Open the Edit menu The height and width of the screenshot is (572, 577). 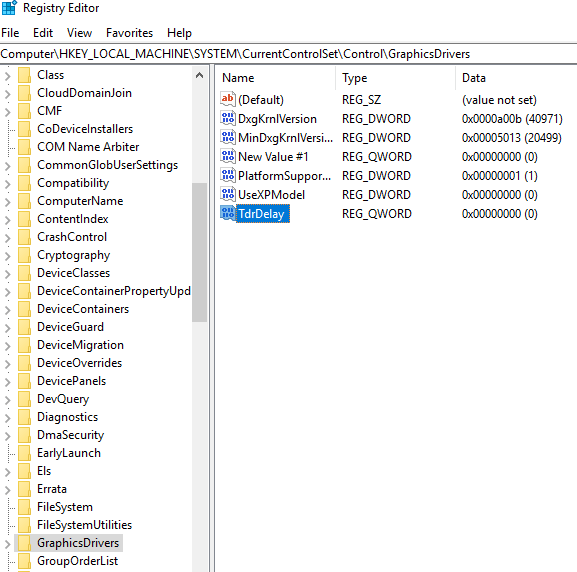pos(43,33)
